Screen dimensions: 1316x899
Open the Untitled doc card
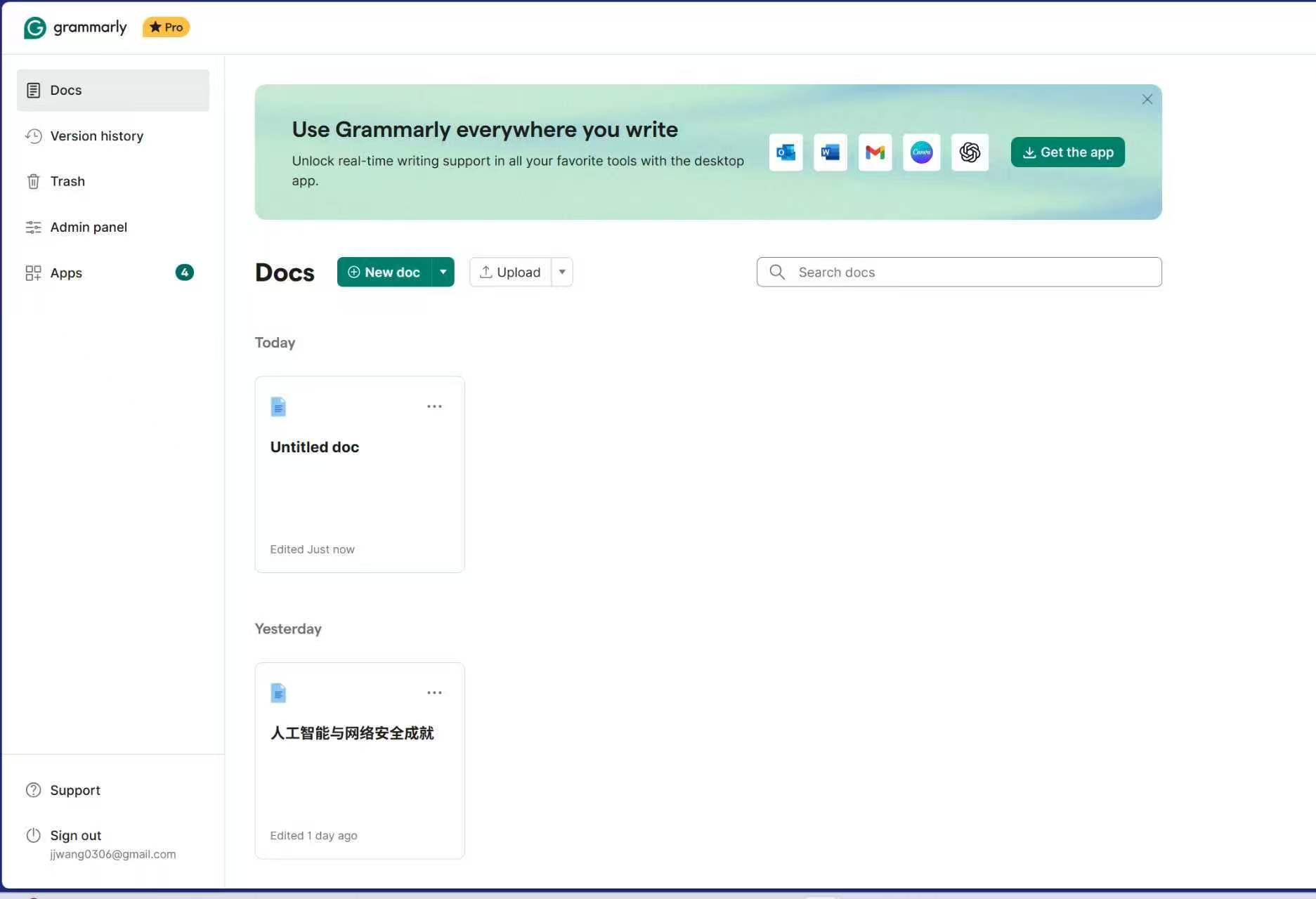pos(359,478)
